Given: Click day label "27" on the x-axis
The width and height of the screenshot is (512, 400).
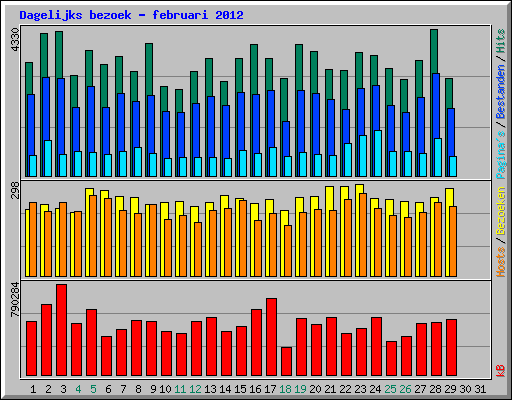Looking at the screenshot, I should pos(420,389).
